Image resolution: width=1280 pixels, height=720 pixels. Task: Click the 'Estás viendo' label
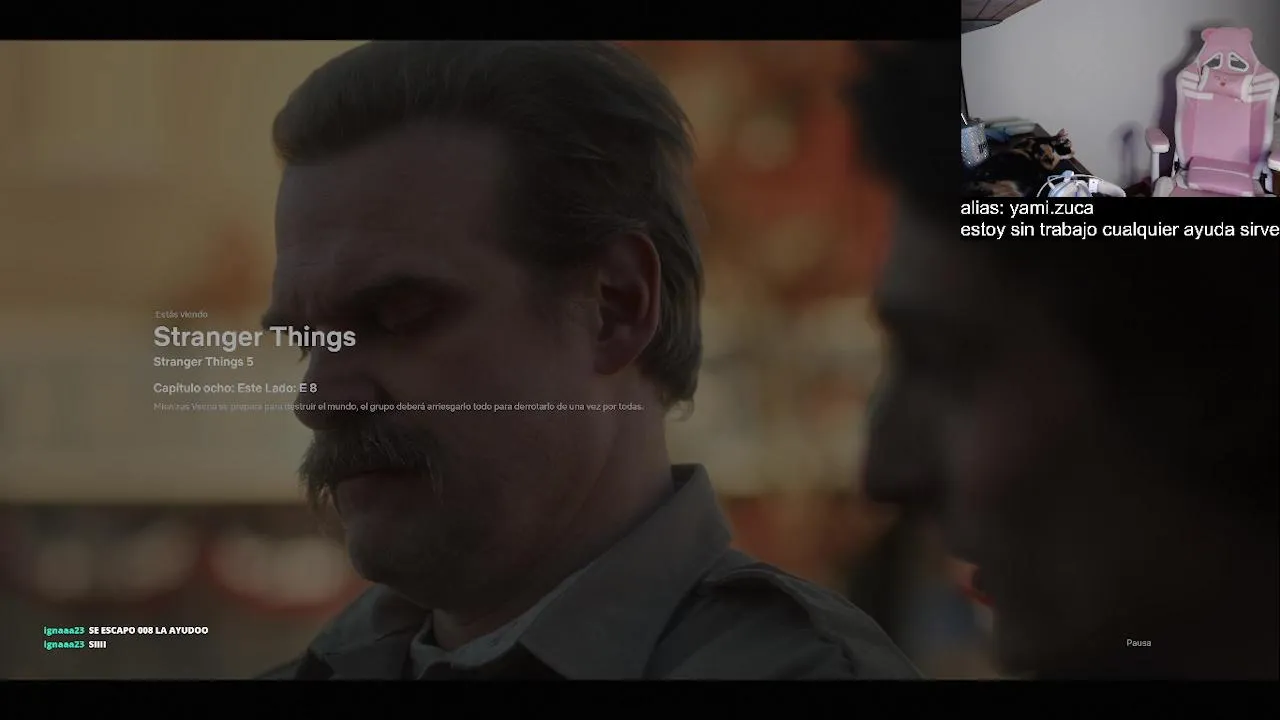tap(181, 314)
